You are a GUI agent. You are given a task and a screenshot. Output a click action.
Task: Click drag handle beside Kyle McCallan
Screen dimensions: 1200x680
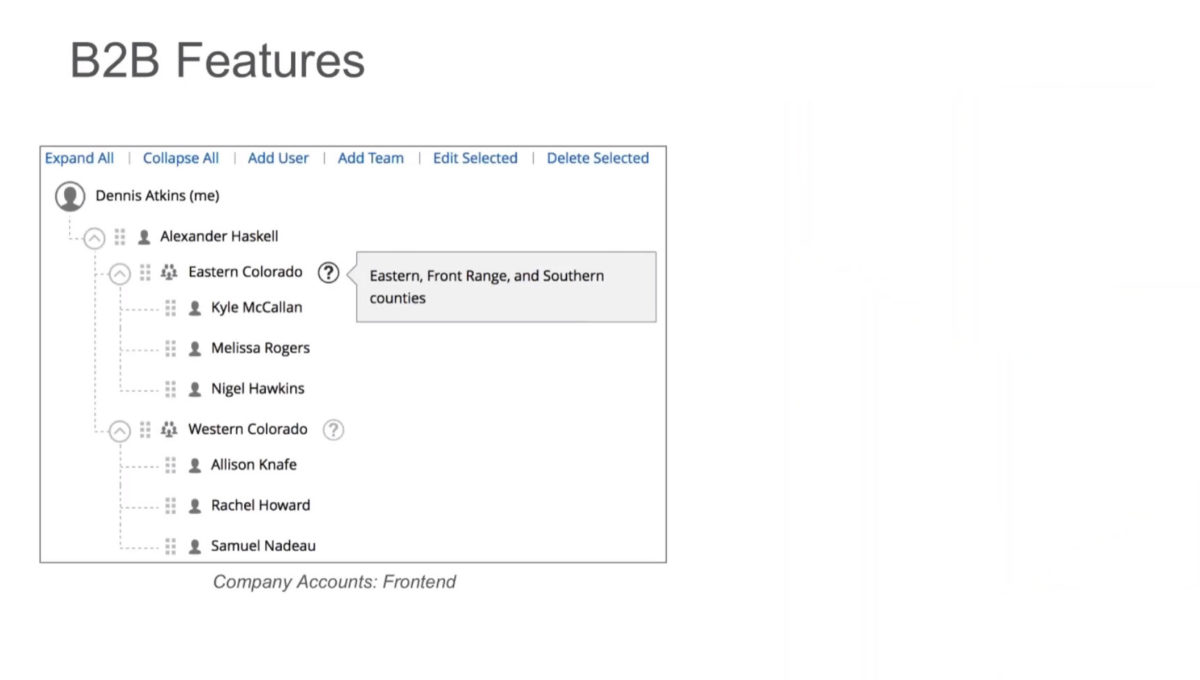point(171,308)
